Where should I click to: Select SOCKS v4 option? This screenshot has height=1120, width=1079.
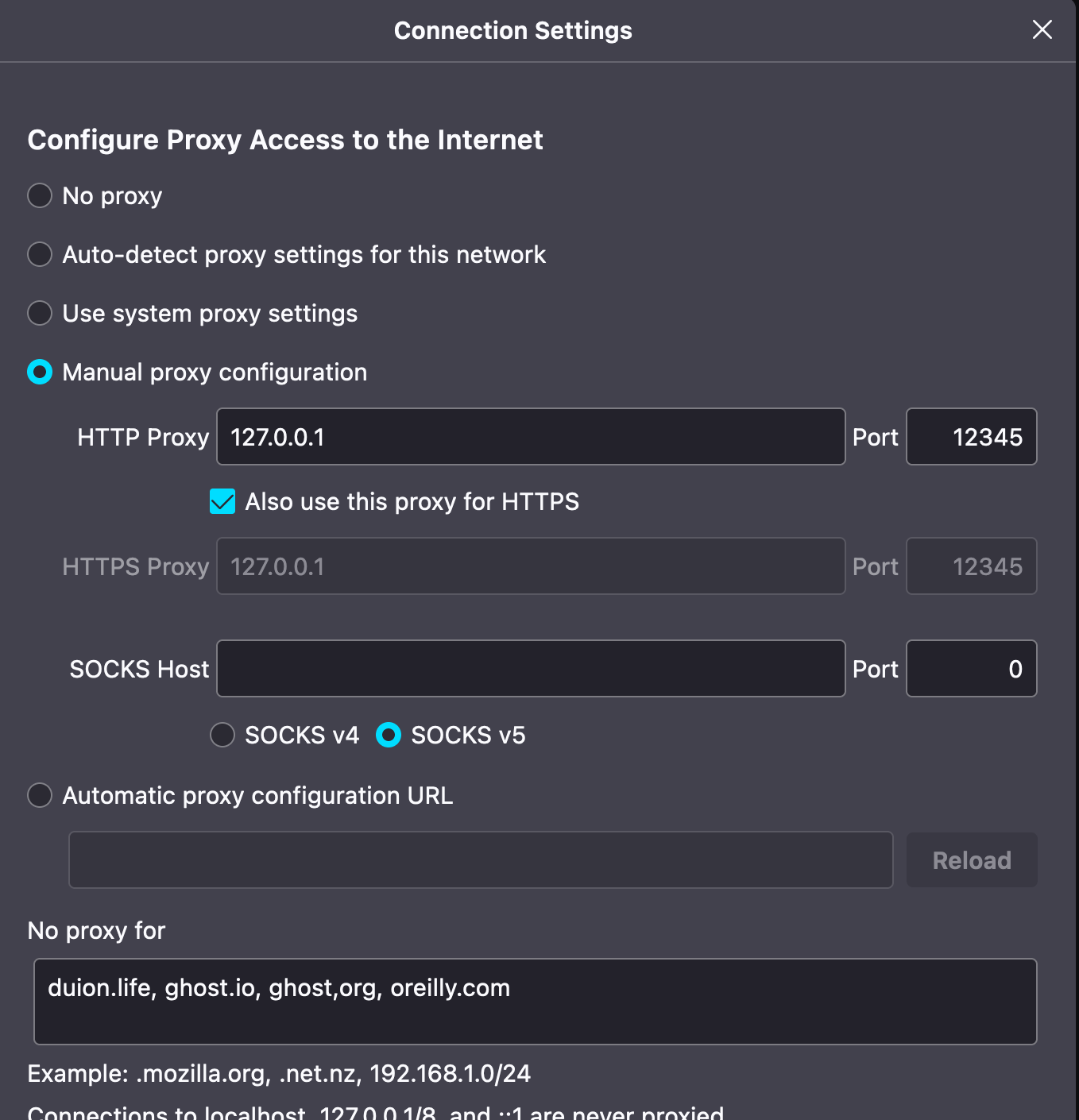click(222, 735)
